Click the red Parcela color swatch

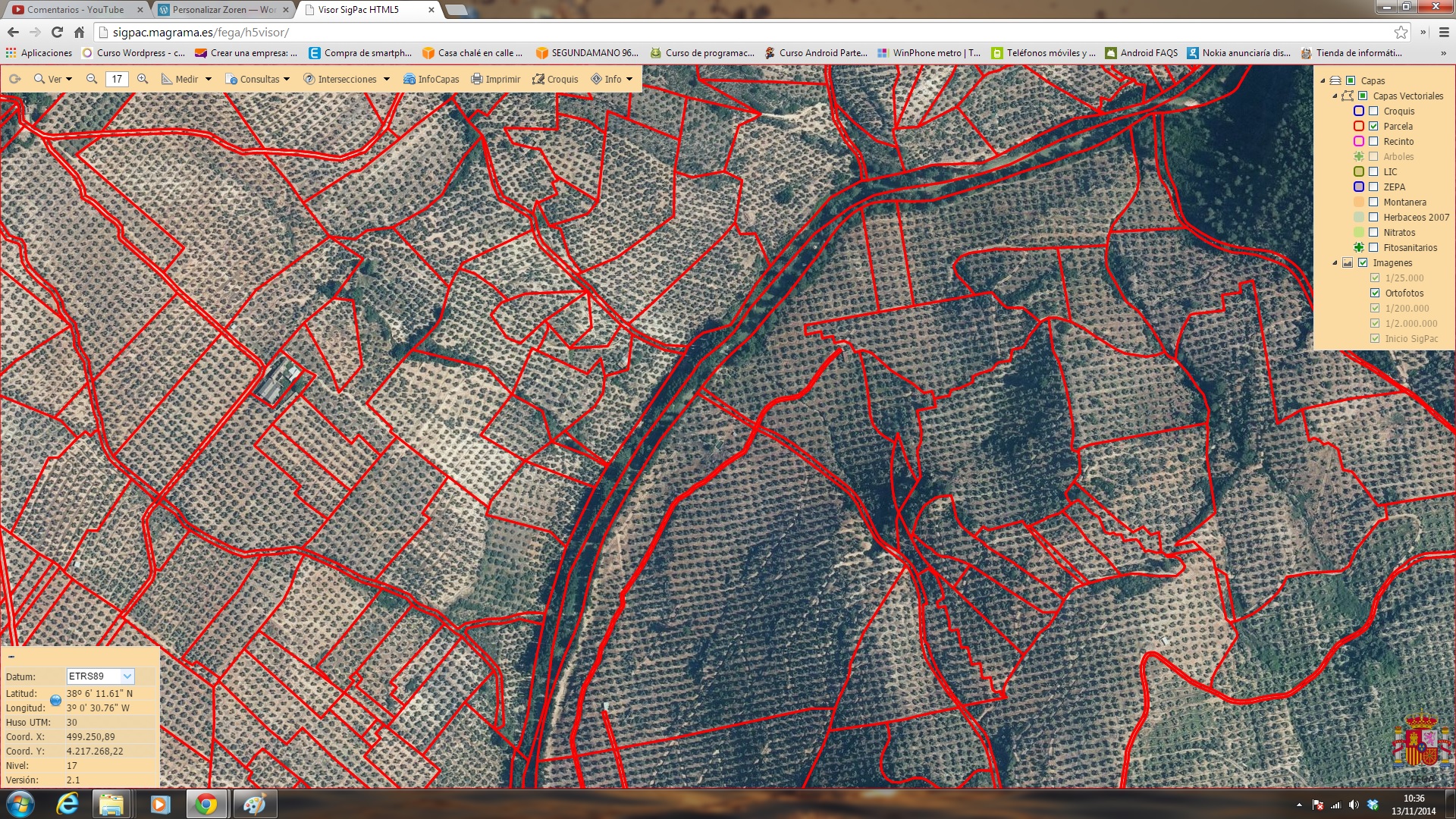(1359, 126)
